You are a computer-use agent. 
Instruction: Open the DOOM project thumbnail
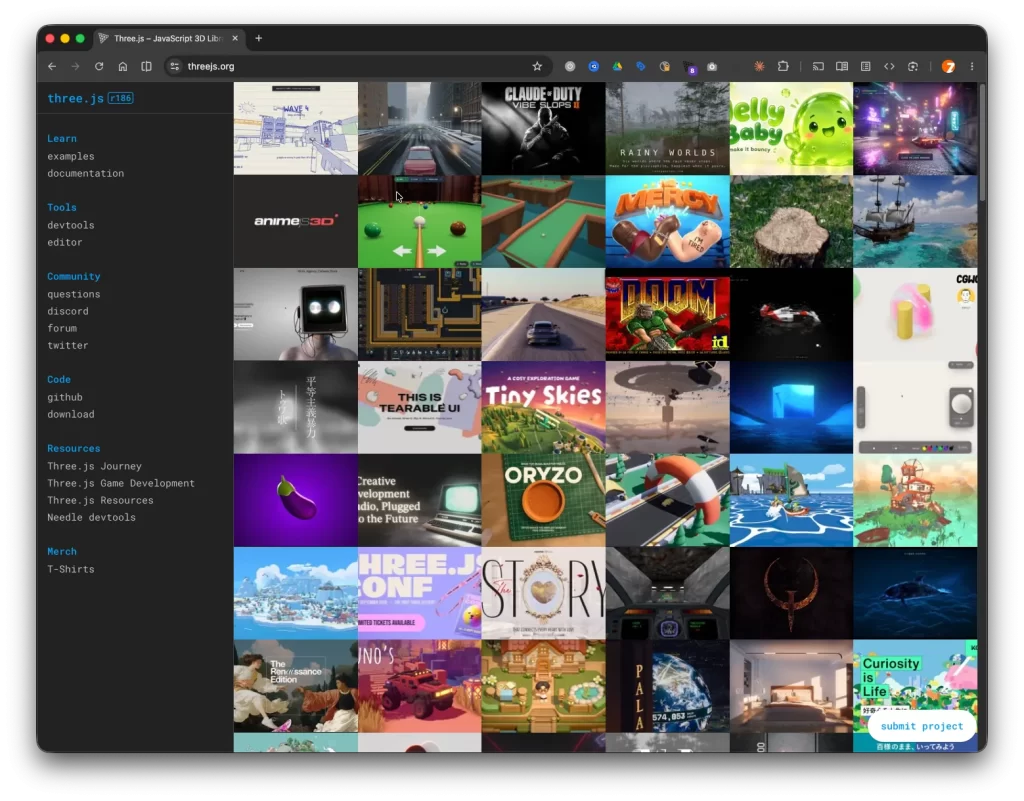point(667,314)
